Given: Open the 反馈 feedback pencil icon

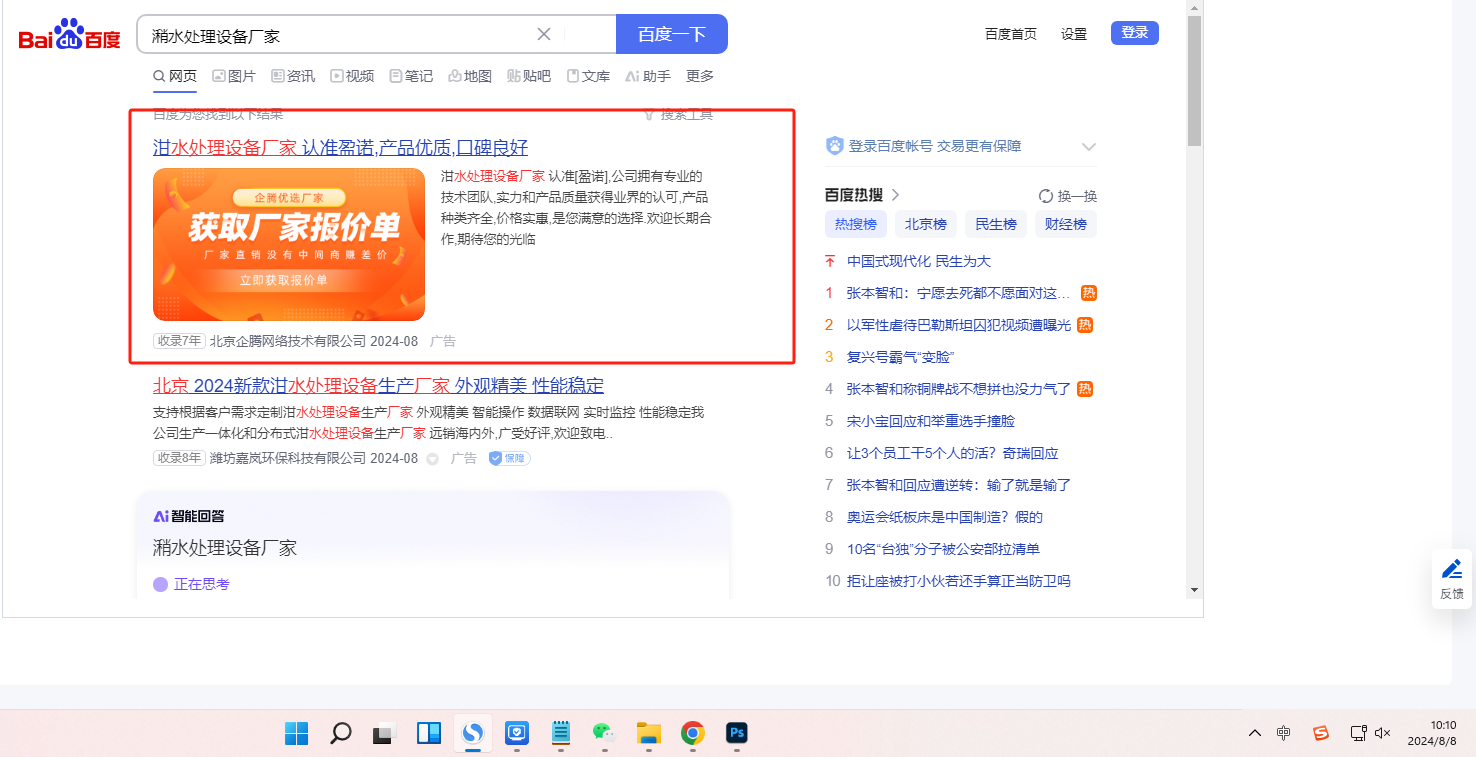Looking at the screenshot, I should point(1451,570).
